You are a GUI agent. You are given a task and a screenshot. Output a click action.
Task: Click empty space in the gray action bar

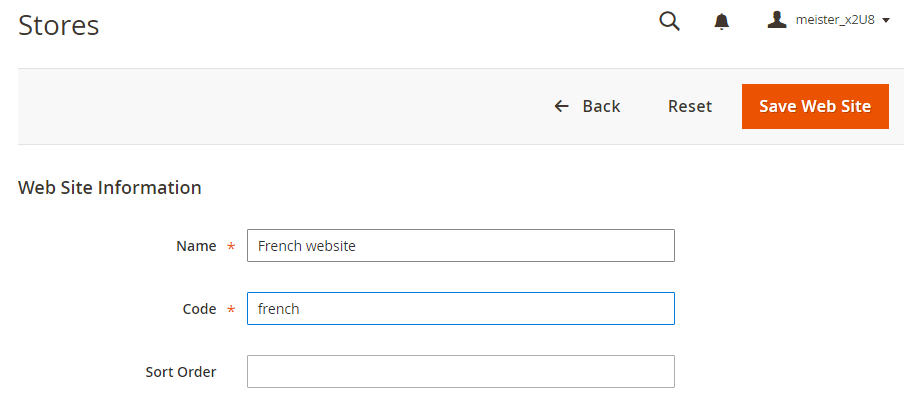(x=280, y=106)
